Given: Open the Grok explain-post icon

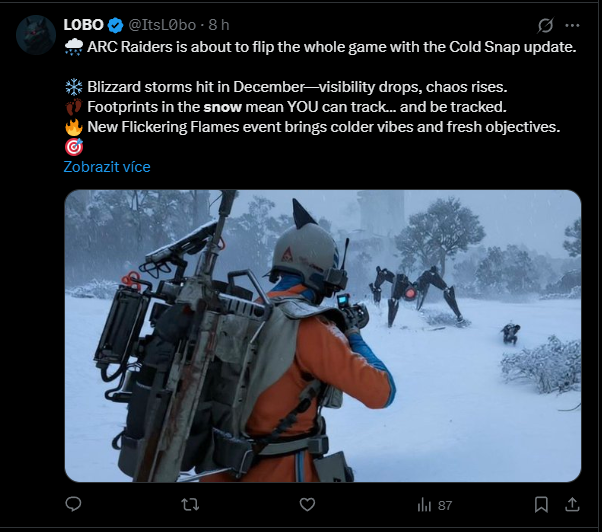Looking at the screenshot, I should 545,25.
